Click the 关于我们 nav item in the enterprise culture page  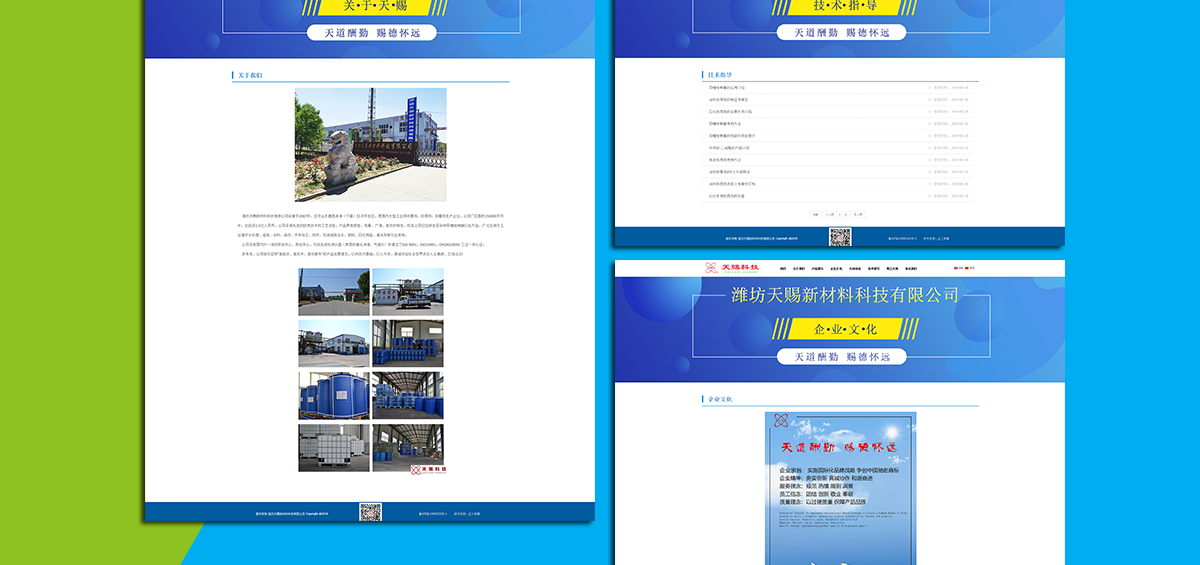tap(798, 268)
